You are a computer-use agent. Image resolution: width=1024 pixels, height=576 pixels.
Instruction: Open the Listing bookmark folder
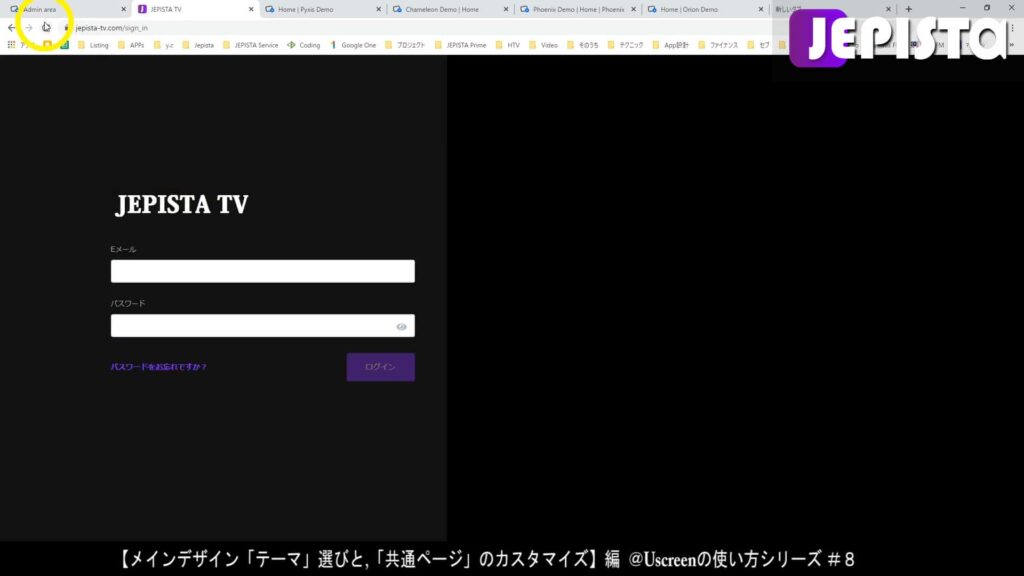(x=93, y=45)
